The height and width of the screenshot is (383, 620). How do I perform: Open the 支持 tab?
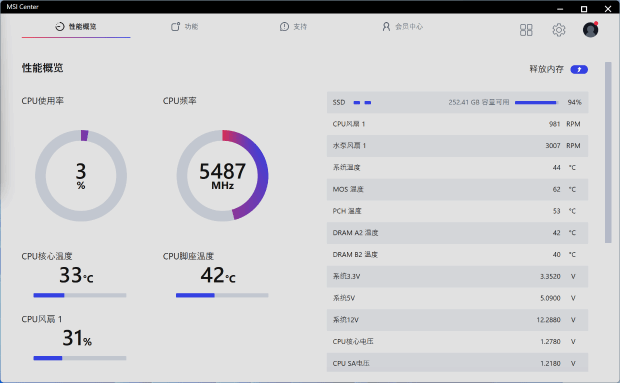tap(293, 26)
